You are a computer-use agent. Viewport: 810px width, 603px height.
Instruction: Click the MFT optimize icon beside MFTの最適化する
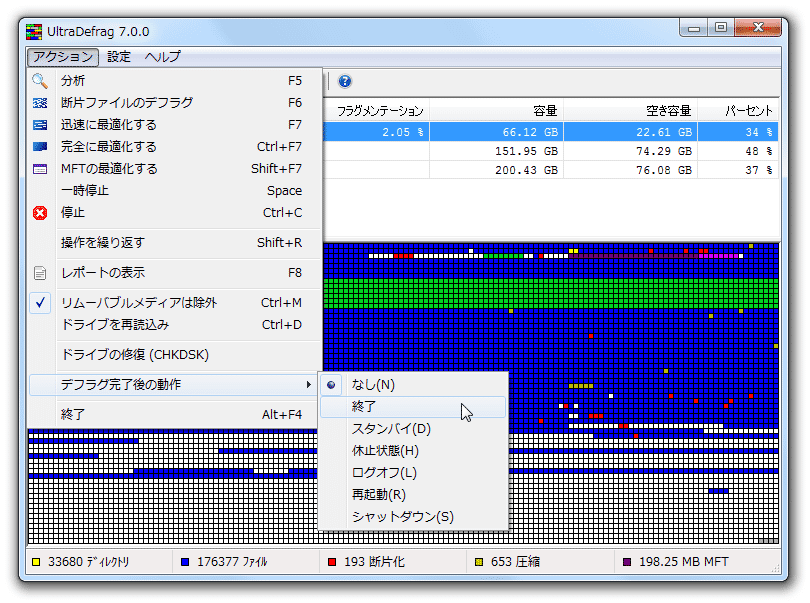point(40,169)
